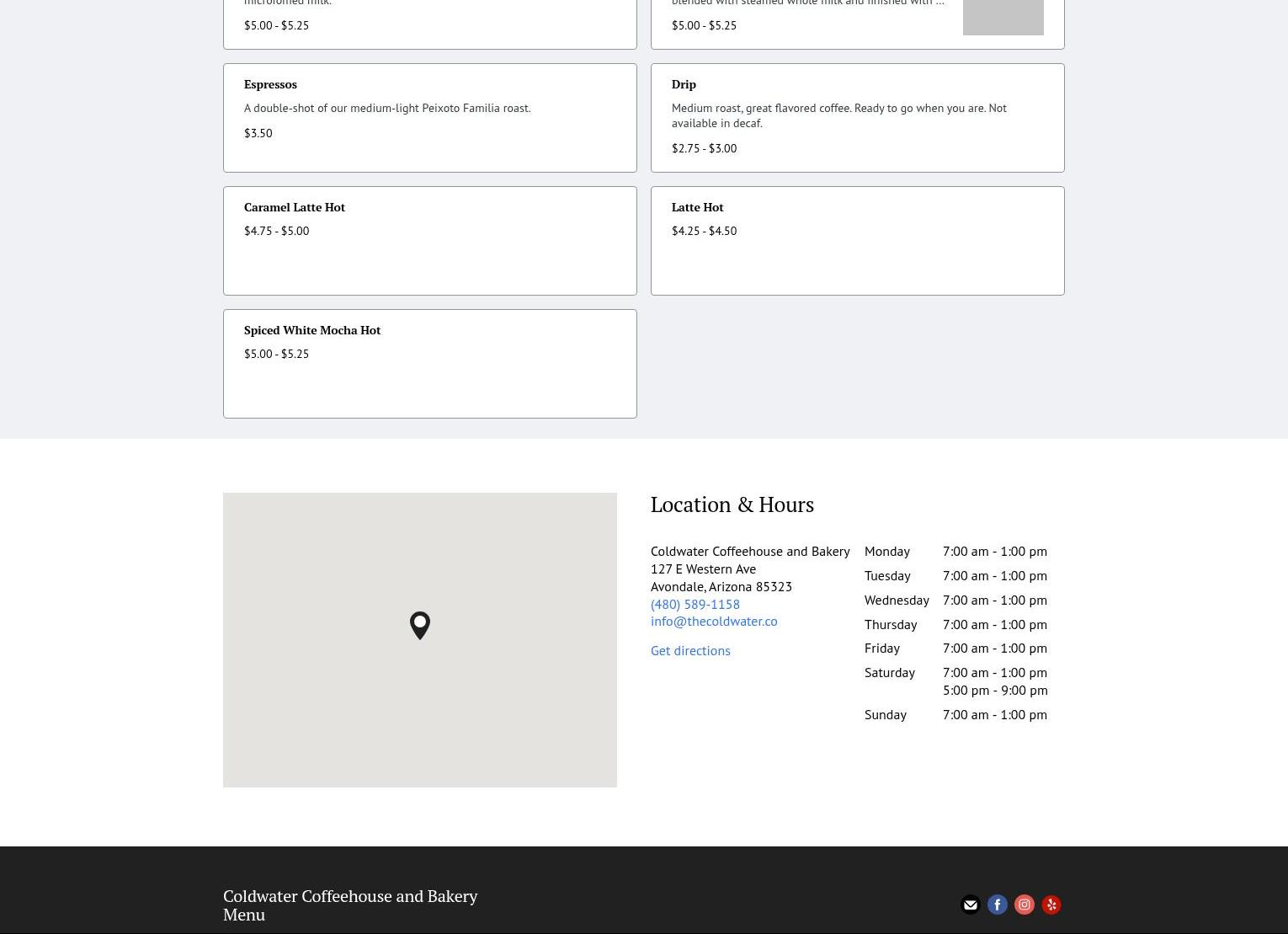Click the email envelope icon in footer

point(970,905)
